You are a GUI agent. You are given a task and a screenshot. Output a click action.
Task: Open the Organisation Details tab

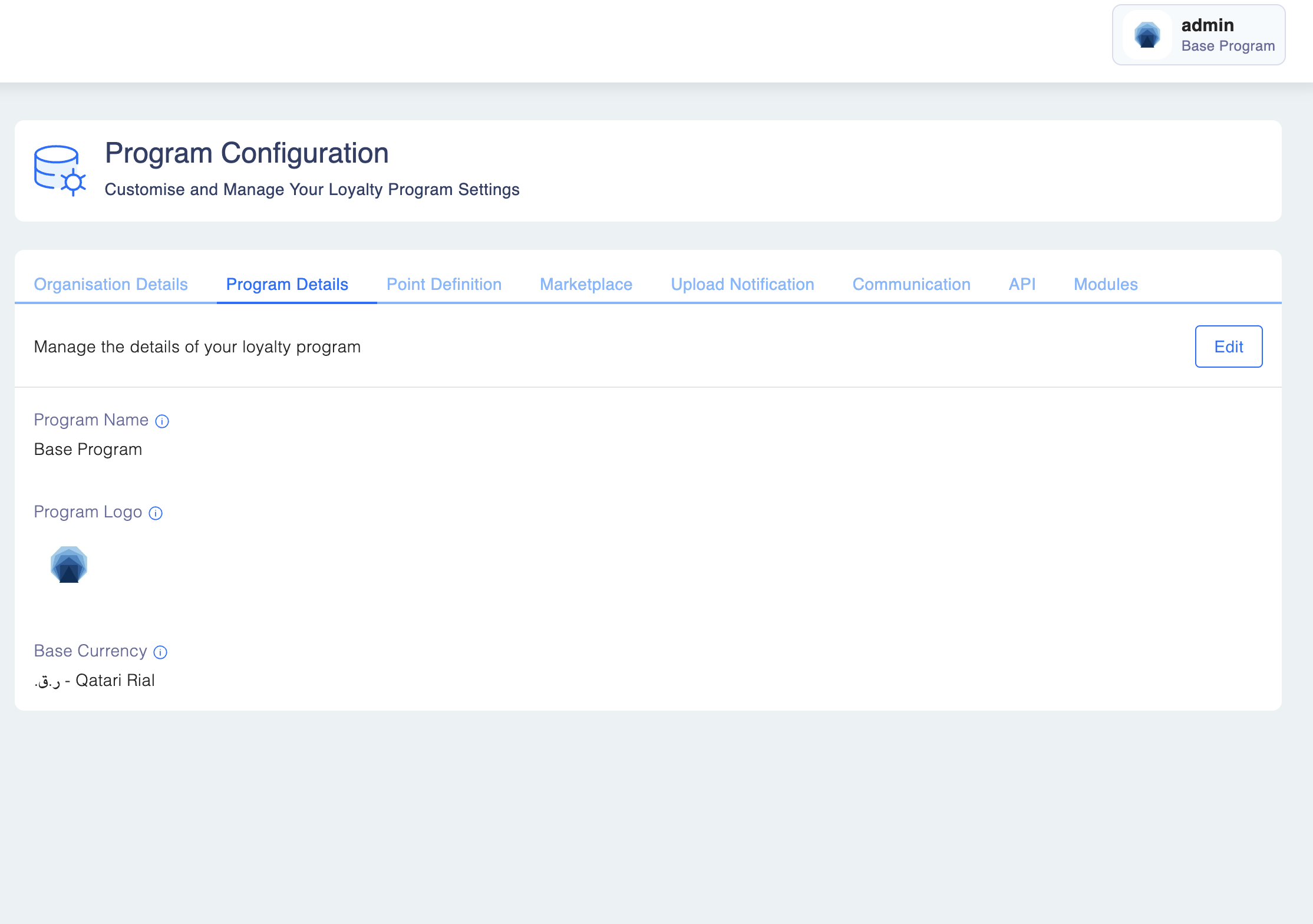coord(111,285)
